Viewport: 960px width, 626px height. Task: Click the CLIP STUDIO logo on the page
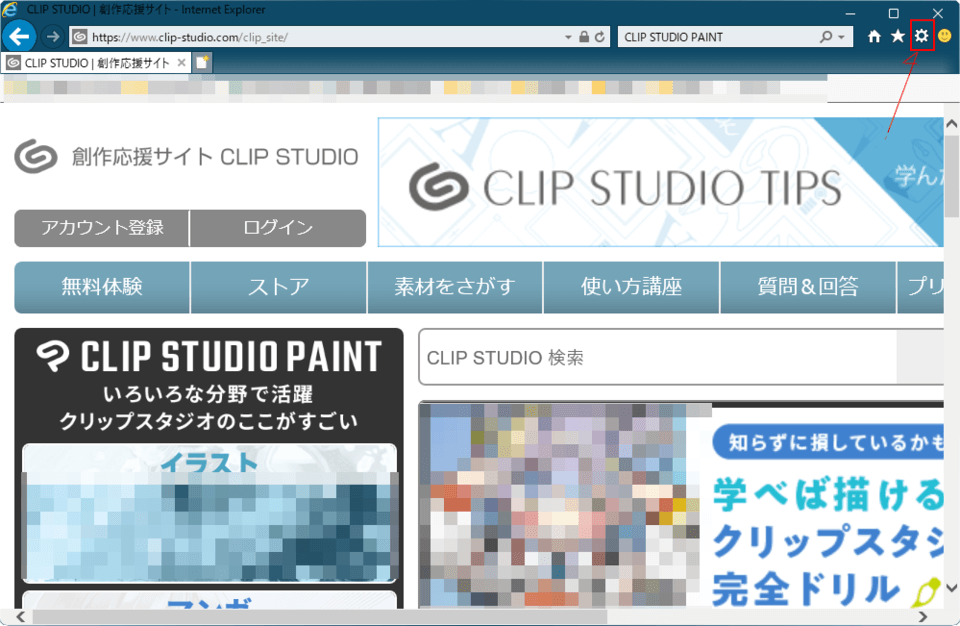(36, 157)
